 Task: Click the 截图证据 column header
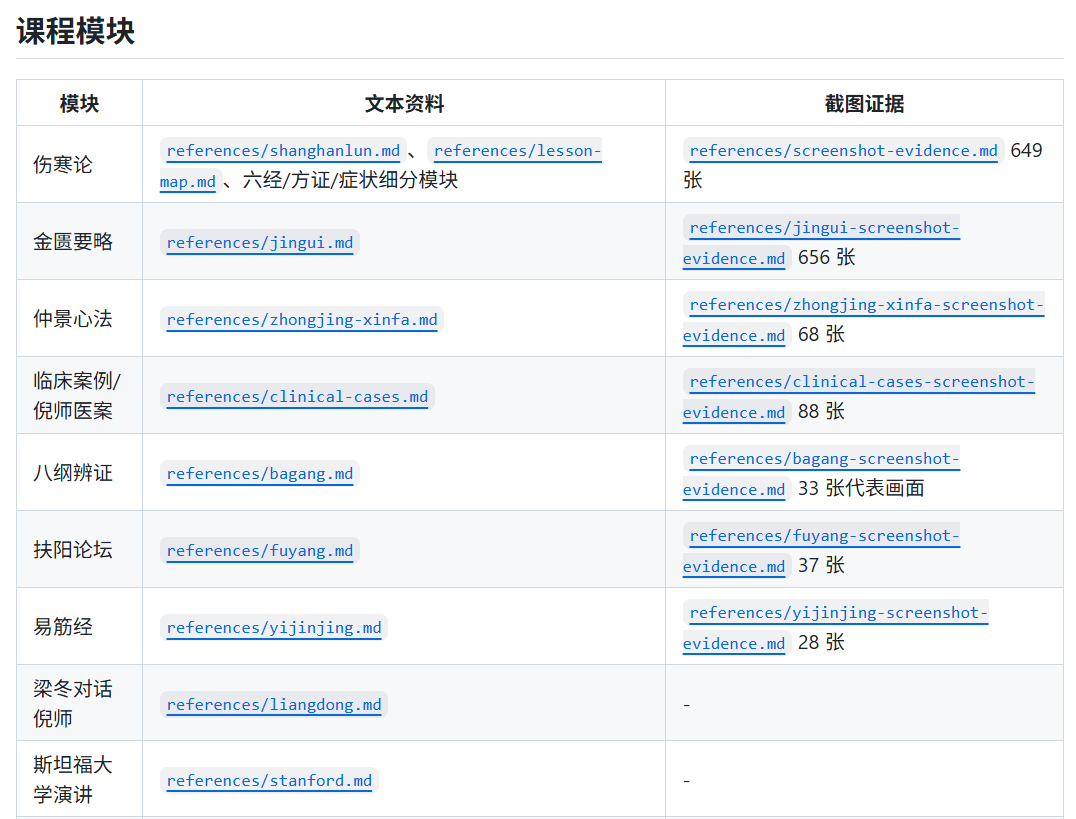click(865, 104)
